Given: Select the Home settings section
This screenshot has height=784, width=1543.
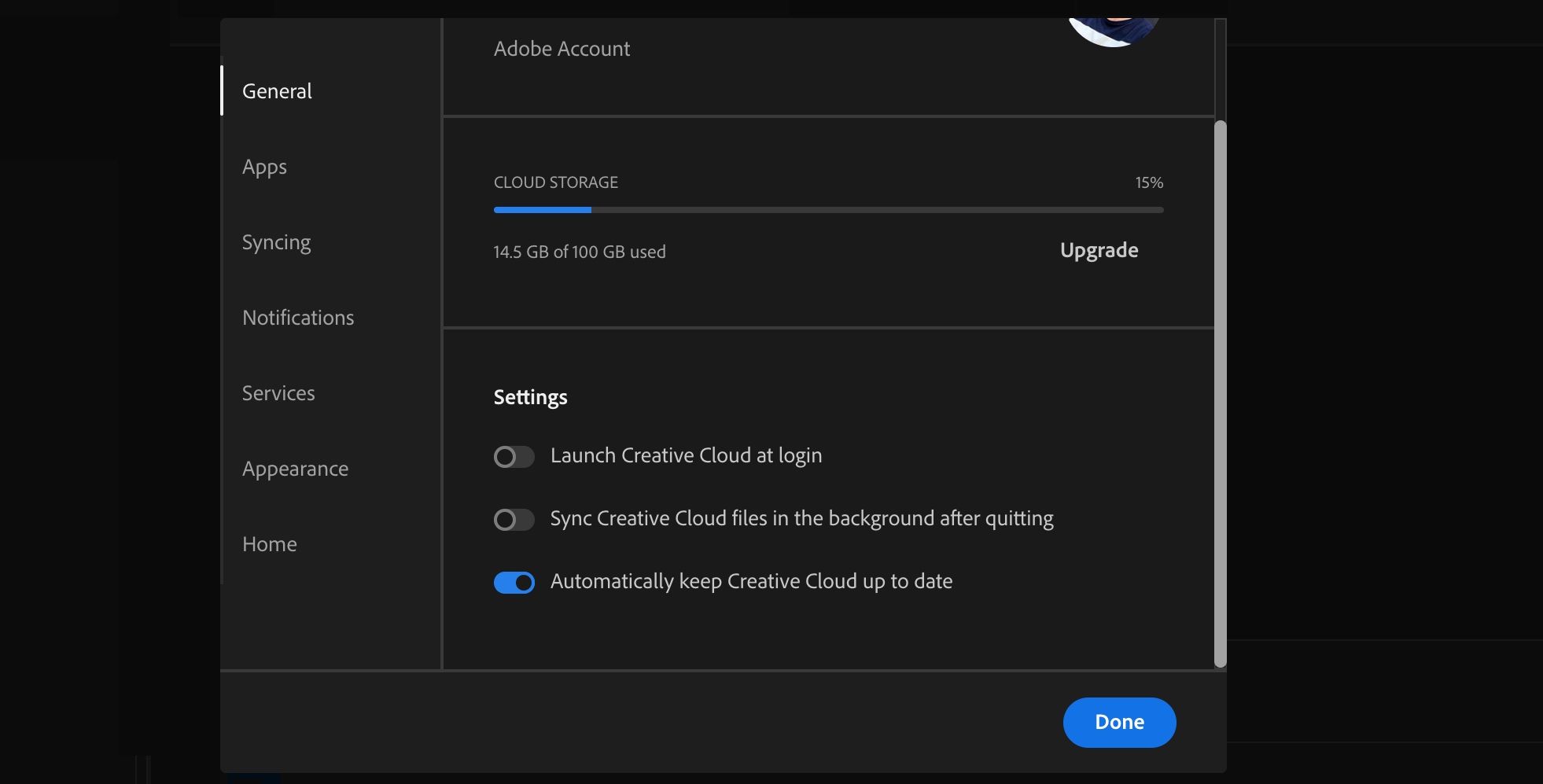Looking at the screenshot, I should 269,543.
